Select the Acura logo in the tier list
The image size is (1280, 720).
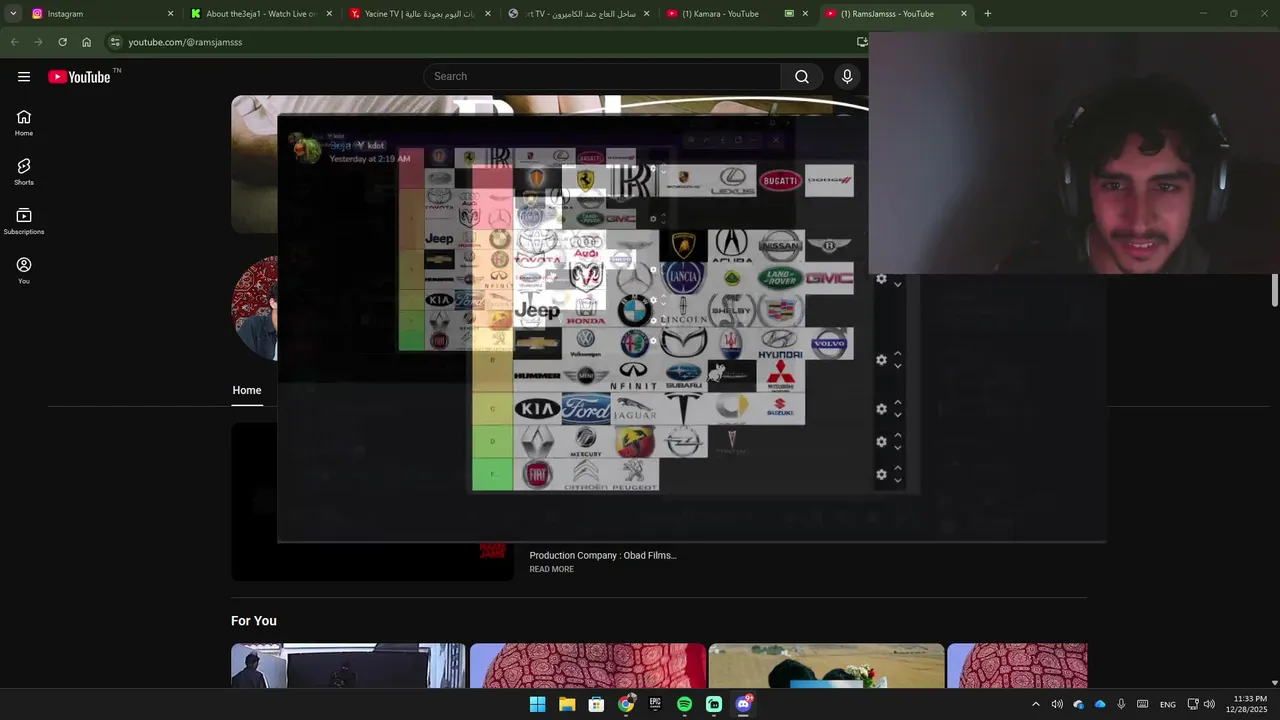[x=731, y=245]
